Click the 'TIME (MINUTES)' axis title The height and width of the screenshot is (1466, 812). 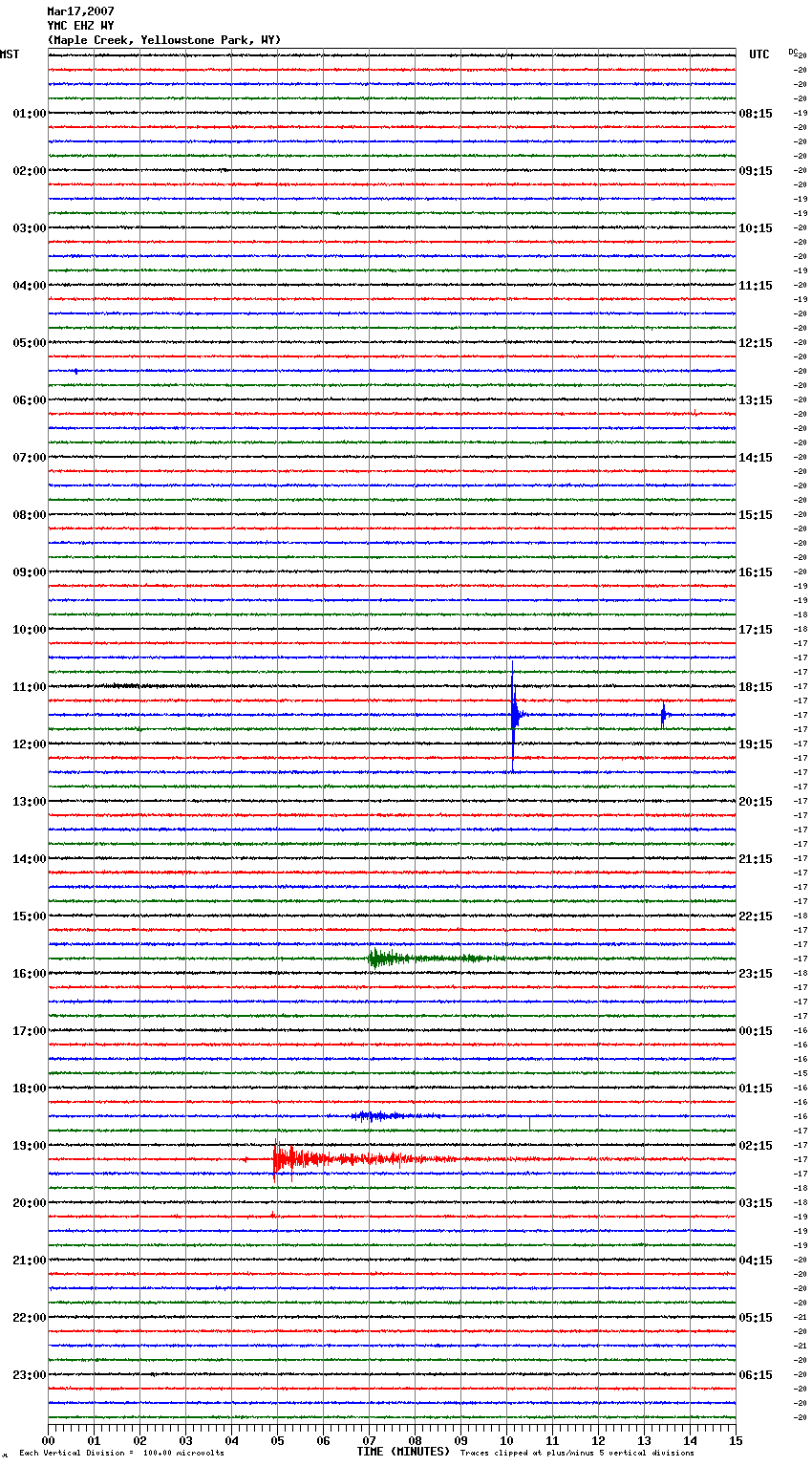403,1452
